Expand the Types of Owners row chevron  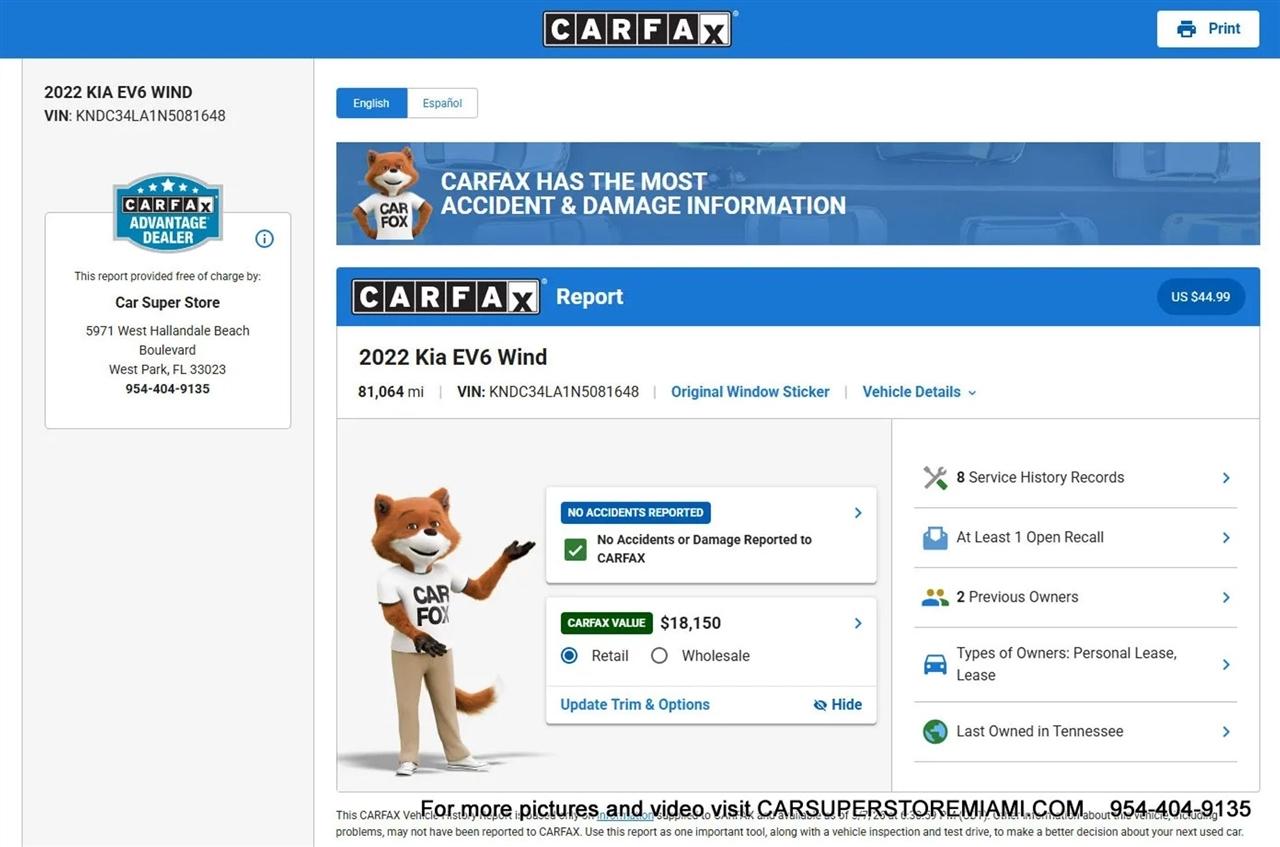(x=1226, y=664)
